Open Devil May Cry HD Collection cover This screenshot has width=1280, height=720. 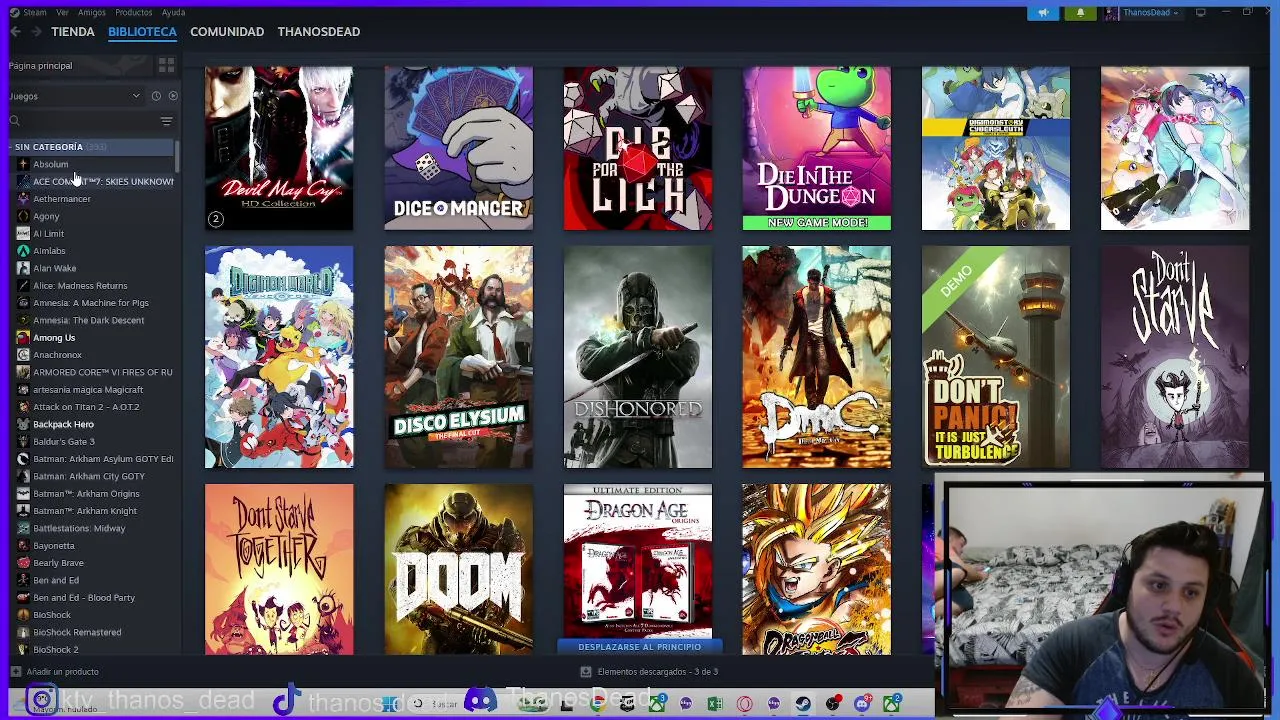279,148
